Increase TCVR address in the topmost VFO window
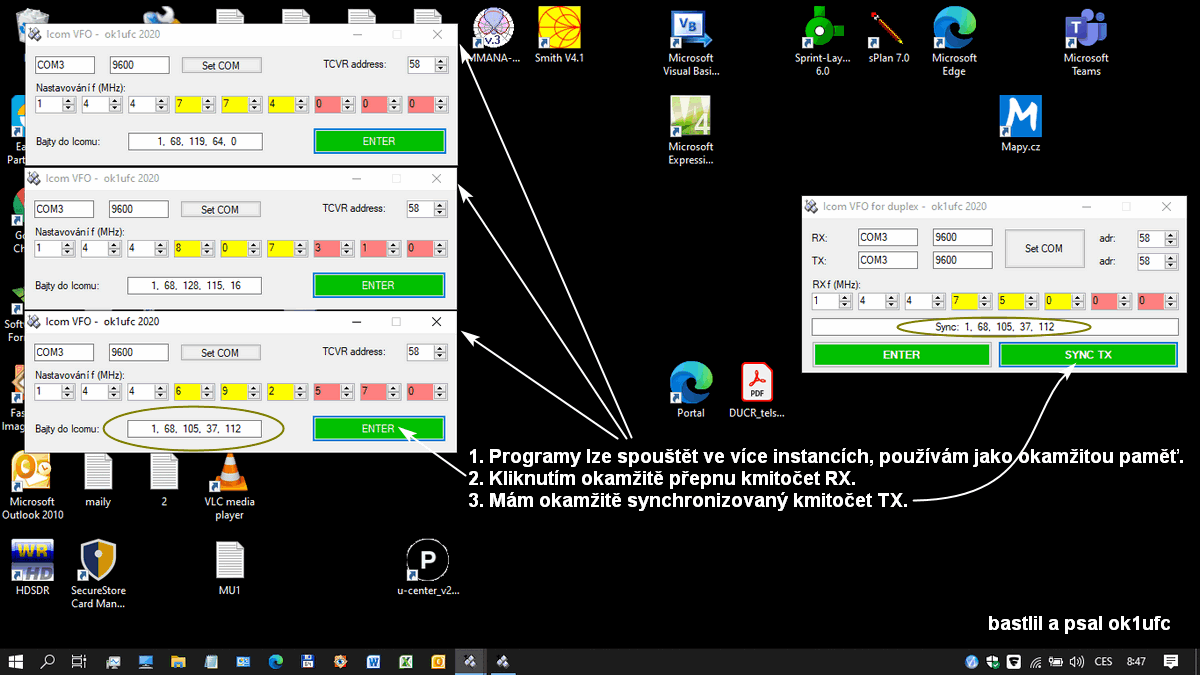This screenshot has width=1200, height=675. pyautogui.click(x=440, y=61)
